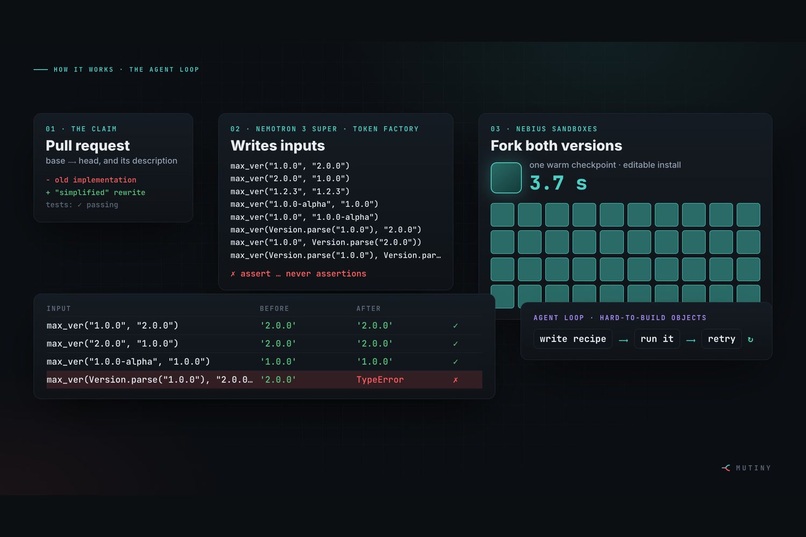The width and height of the screenshot is (806, 537).
Task: Click the AFTER column header
Action: point(369,308)
